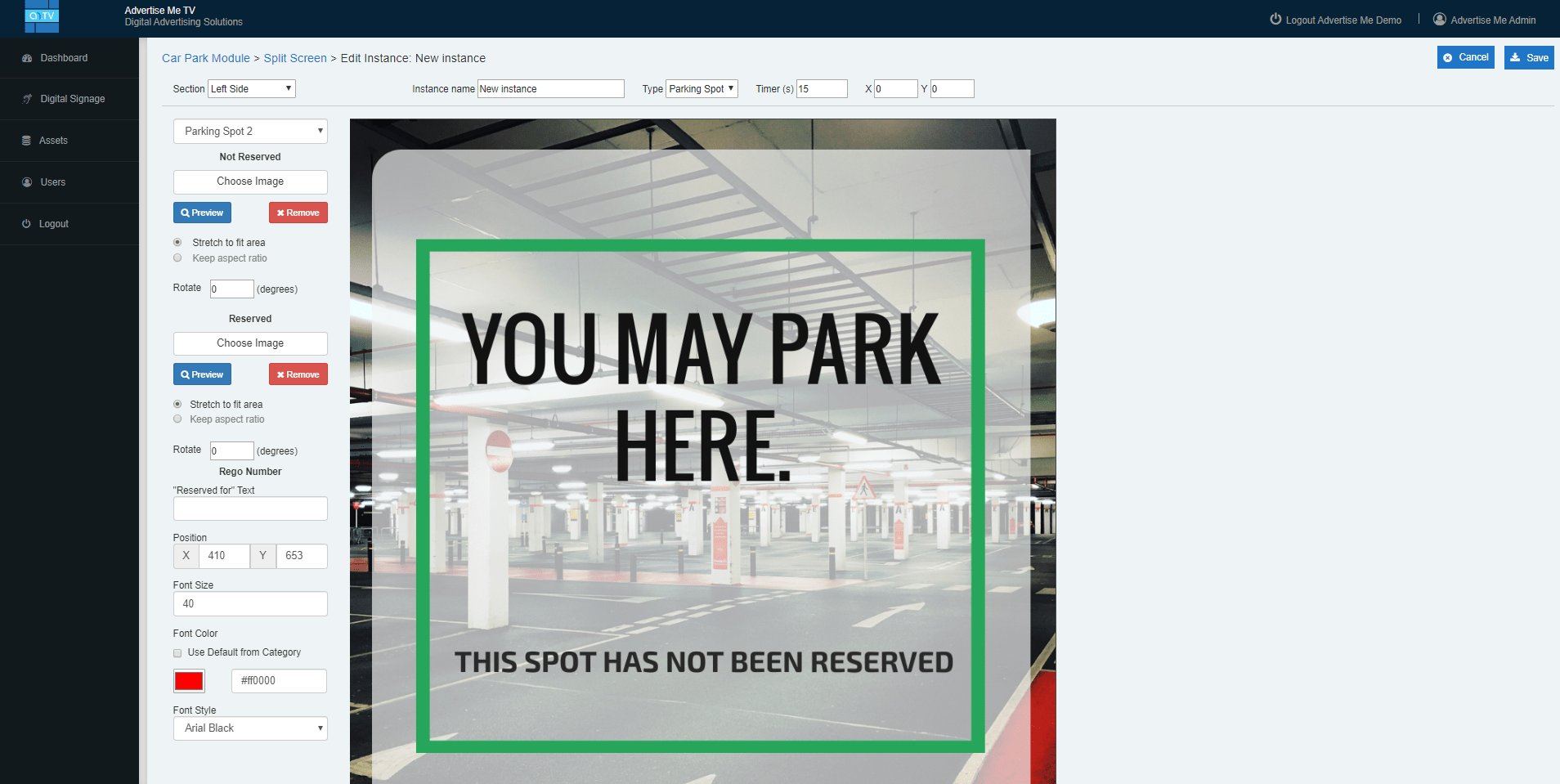Go to Car Park Module breadcrumb
The width and height of the screenshot is (1560, 784).
[205, 58]
